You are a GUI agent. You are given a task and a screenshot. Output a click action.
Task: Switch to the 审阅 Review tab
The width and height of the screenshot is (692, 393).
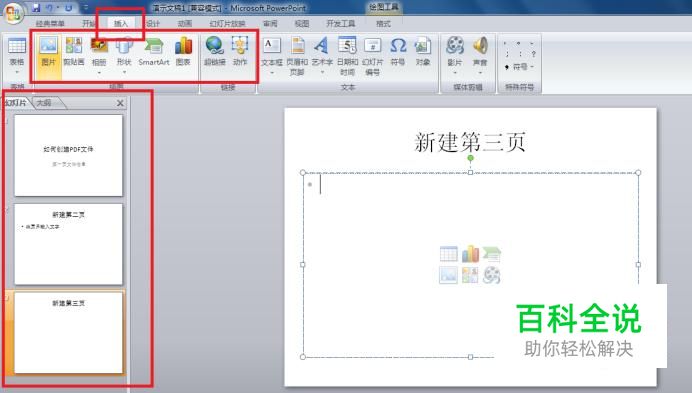[270, 23]
